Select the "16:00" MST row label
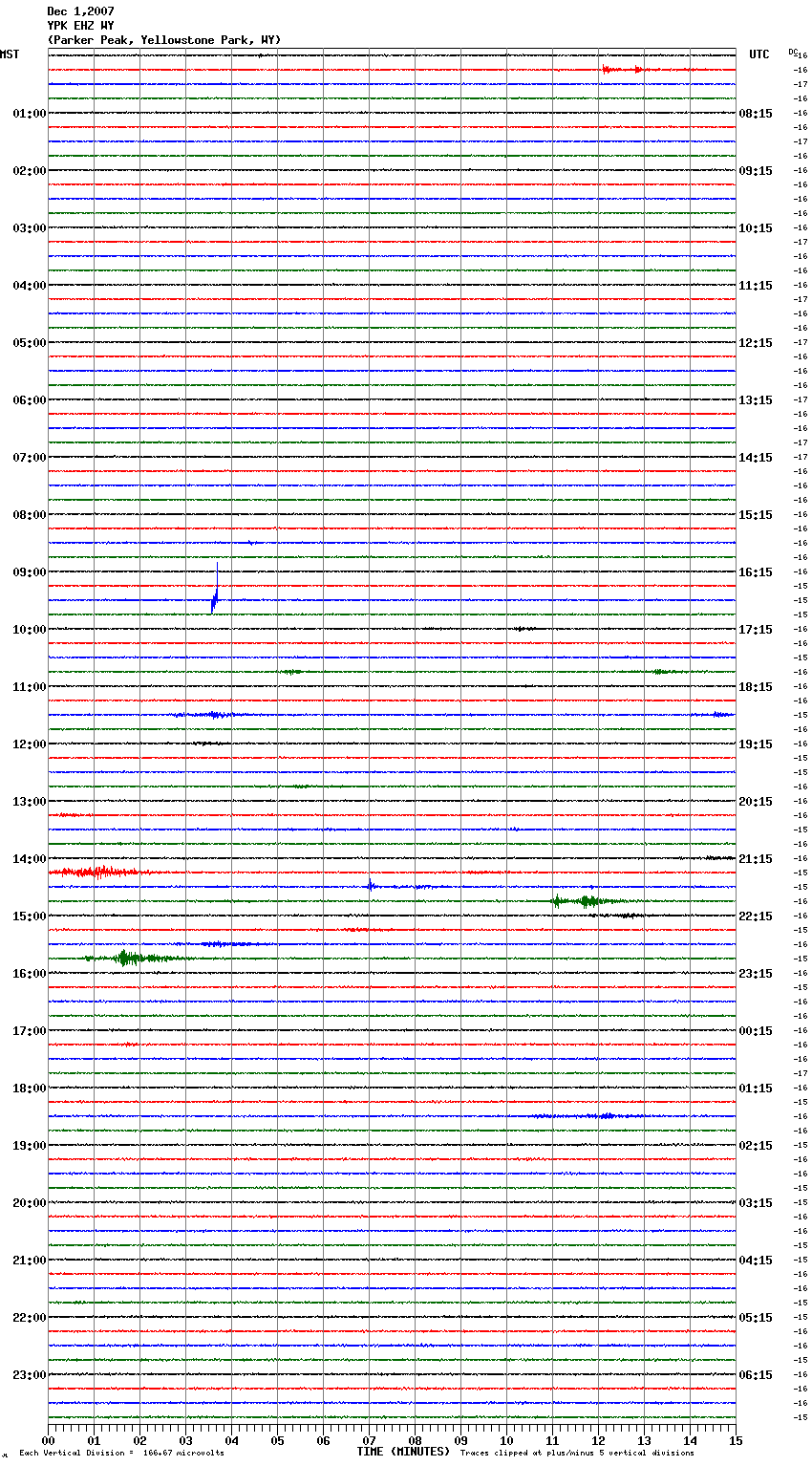The height and width of the screenshot is (1466, 812). [30, 974]
